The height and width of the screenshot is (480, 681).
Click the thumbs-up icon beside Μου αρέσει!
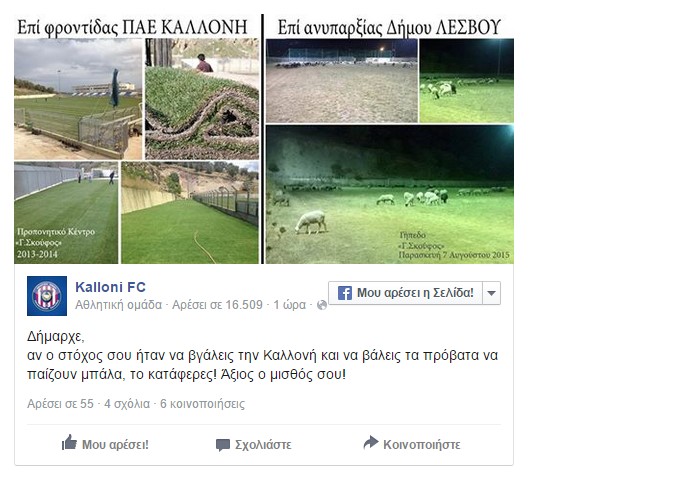click(69, 443)
